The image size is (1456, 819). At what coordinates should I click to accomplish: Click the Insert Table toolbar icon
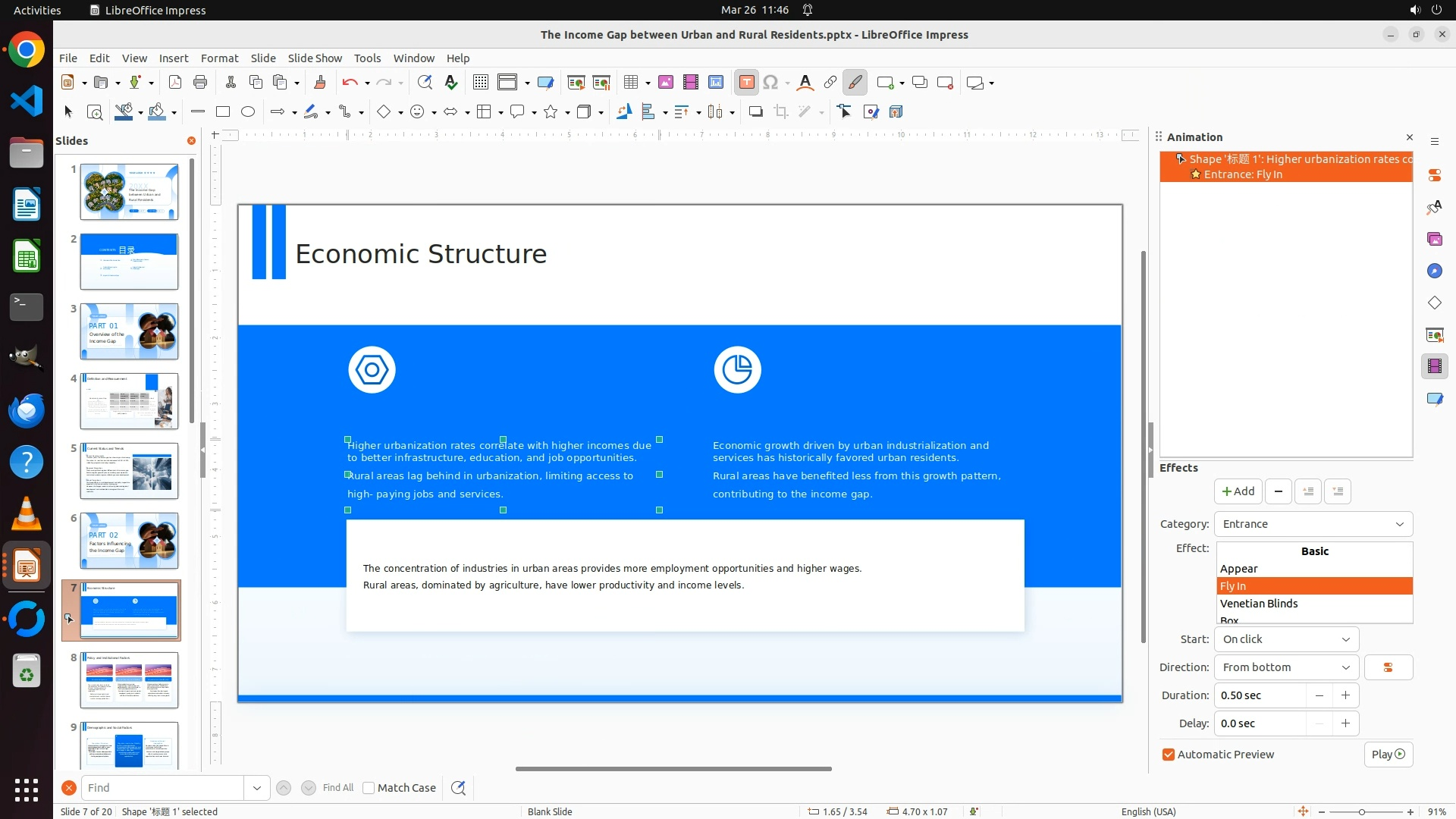tap(631, 83)
